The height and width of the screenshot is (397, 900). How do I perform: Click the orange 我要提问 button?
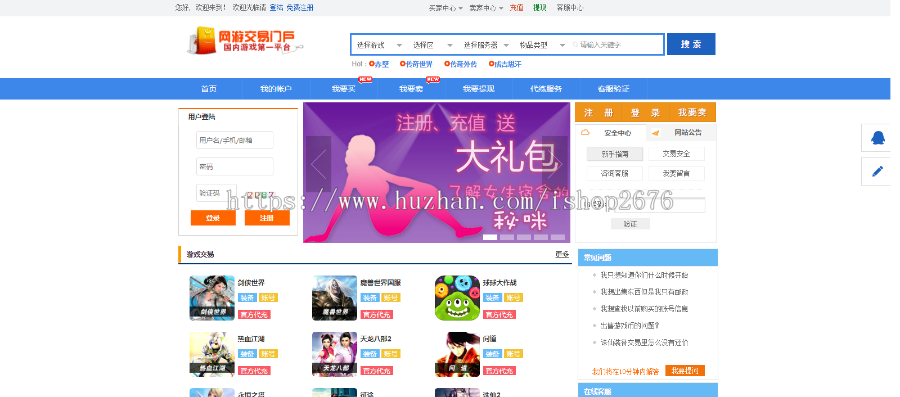685,371
